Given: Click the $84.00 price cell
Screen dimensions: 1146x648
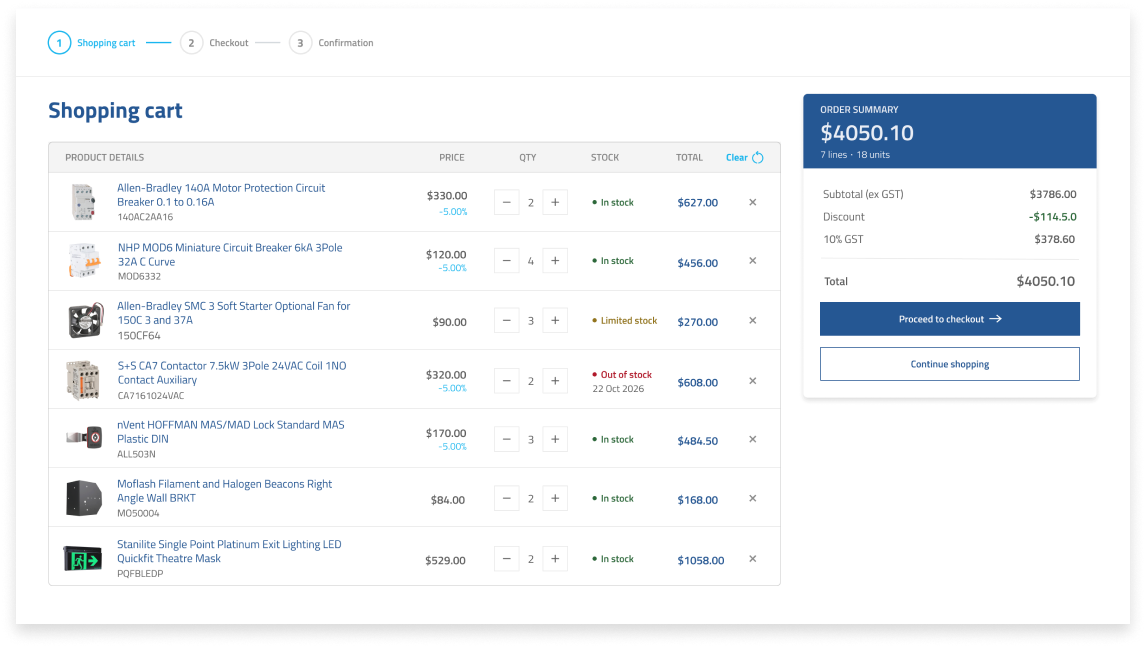Looking at the screenshot, I should click(447, 500).
